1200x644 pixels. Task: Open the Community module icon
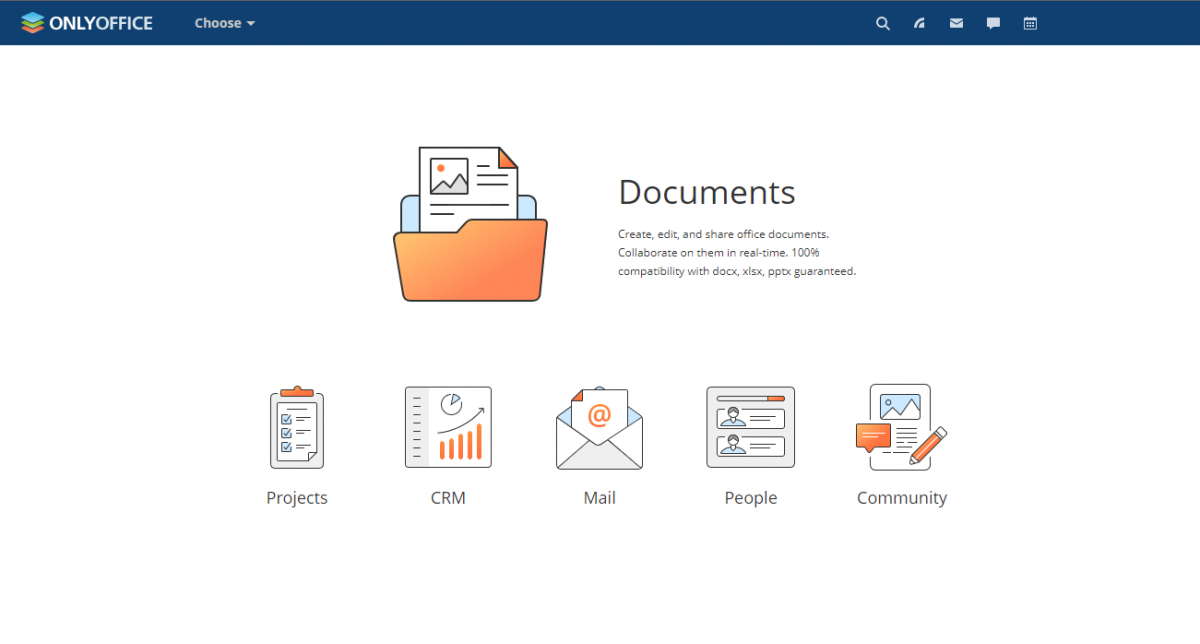[901, 427]
